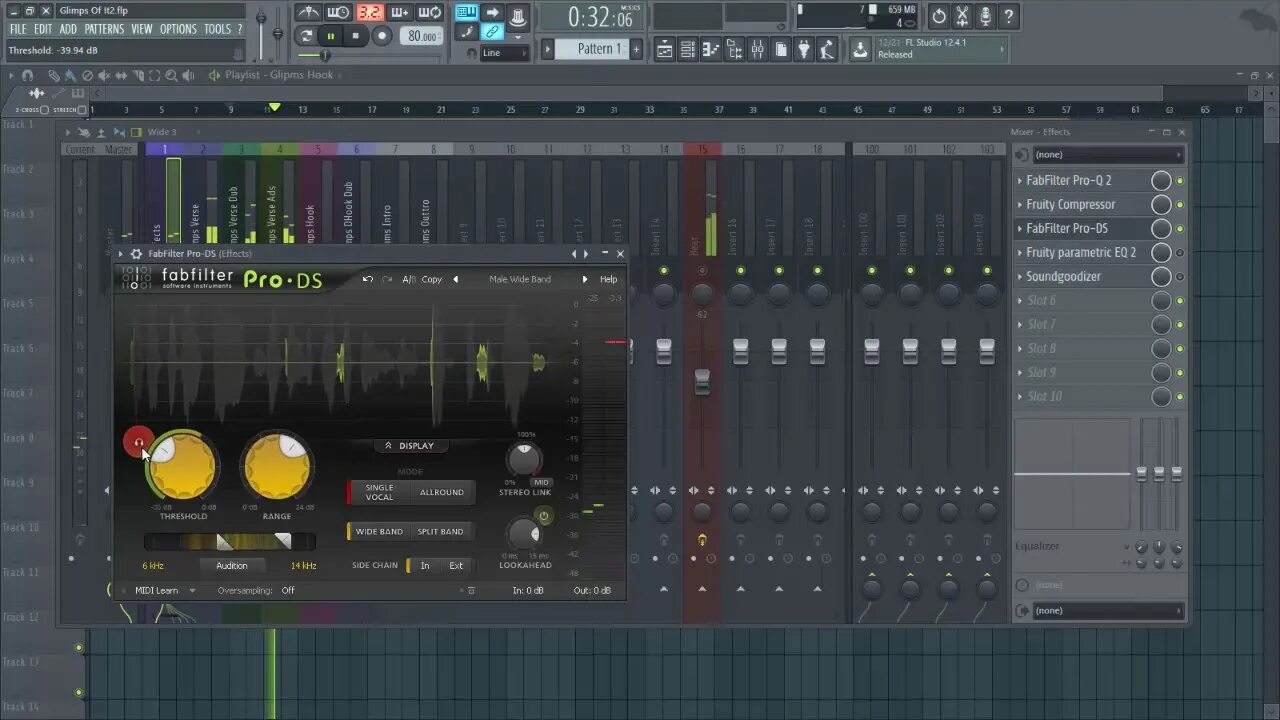Image resolution: width=1280 pixels, height=720 pixels.
Task: Select next Pro-DS preset arrow
Action: [585, 279]
